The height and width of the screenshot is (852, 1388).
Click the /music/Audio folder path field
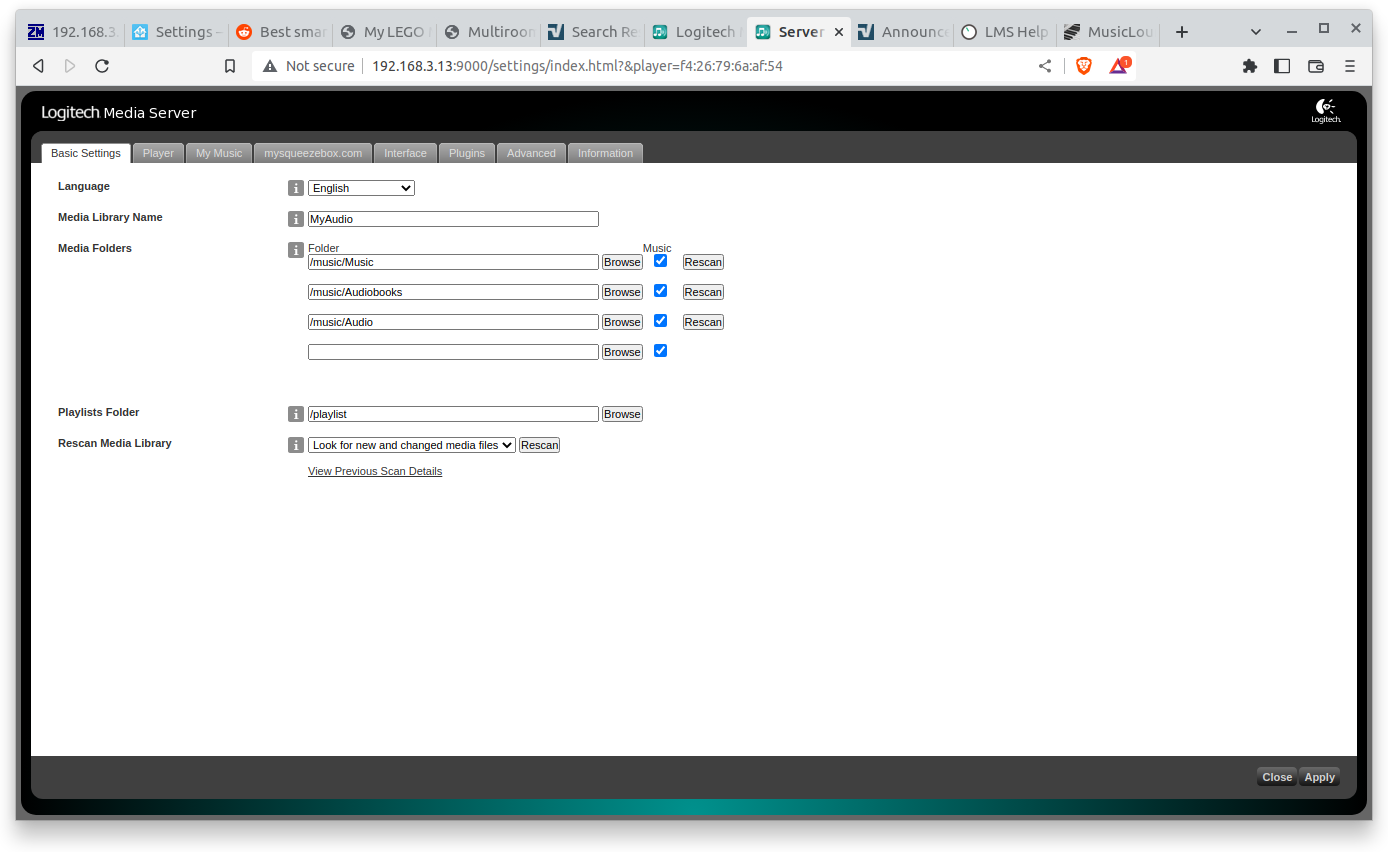(453, 322)
